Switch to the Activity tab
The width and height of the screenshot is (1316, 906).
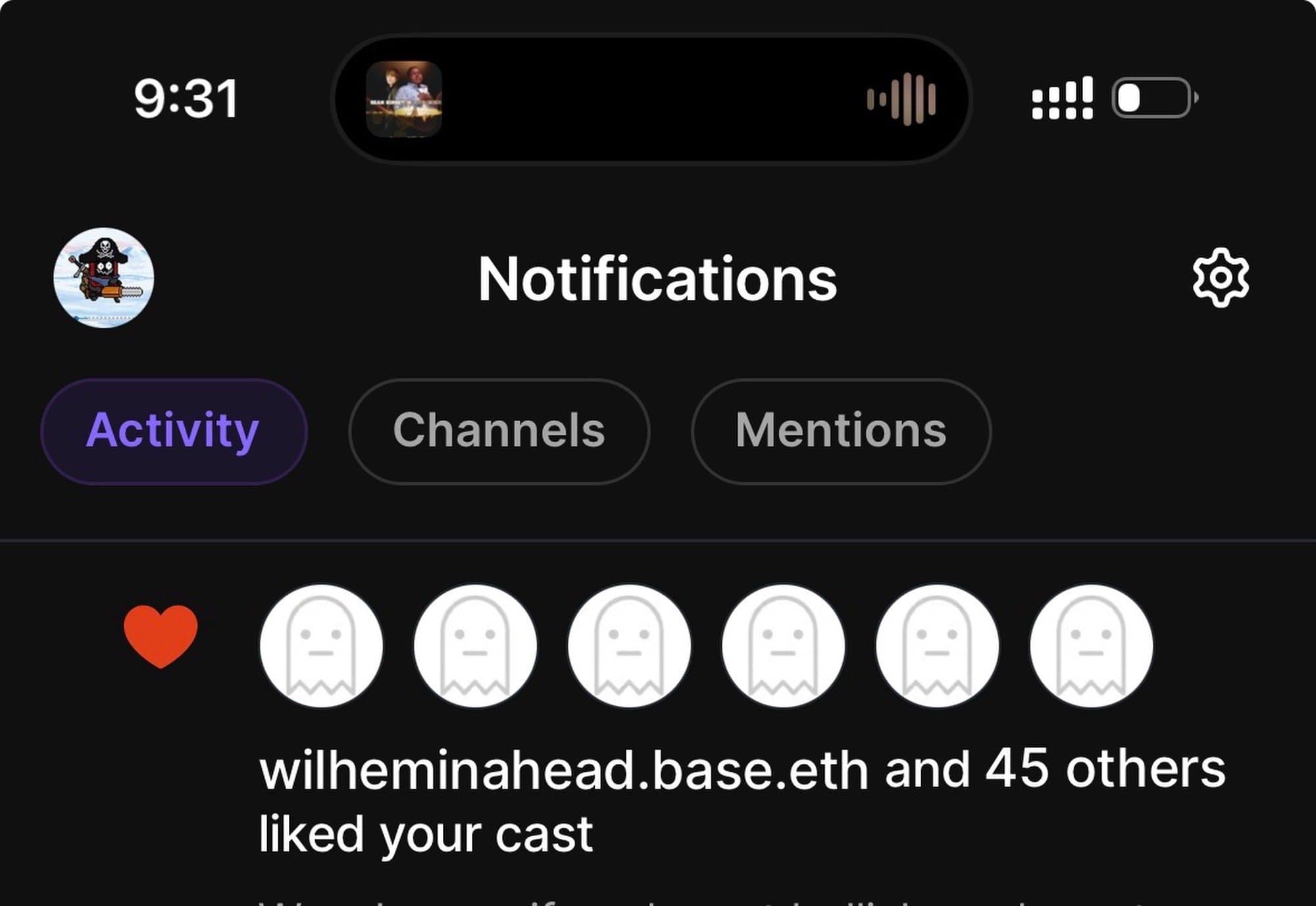174,431
